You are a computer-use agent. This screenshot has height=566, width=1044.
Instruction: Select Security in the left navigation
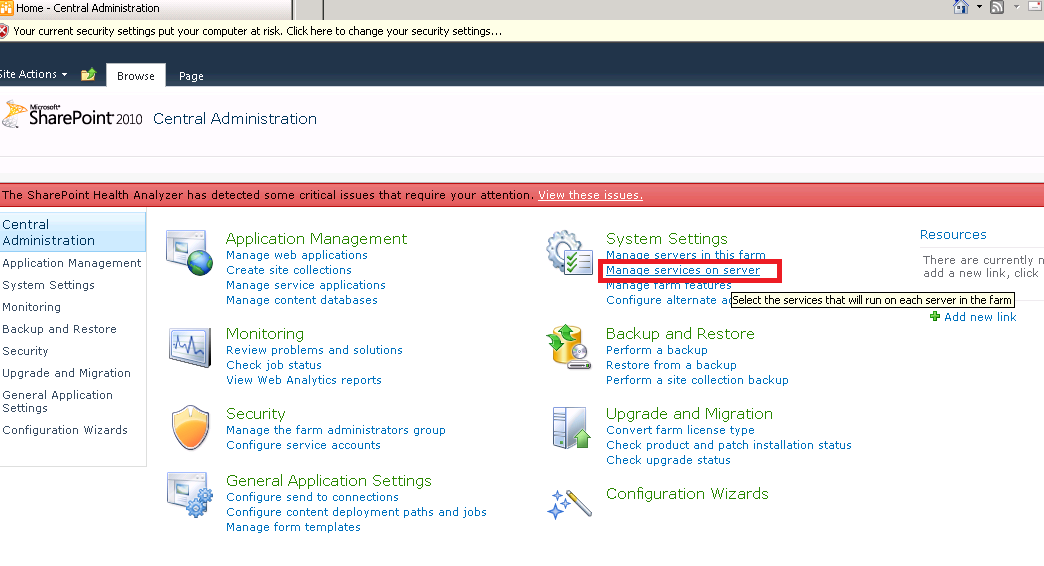point(25,351)
